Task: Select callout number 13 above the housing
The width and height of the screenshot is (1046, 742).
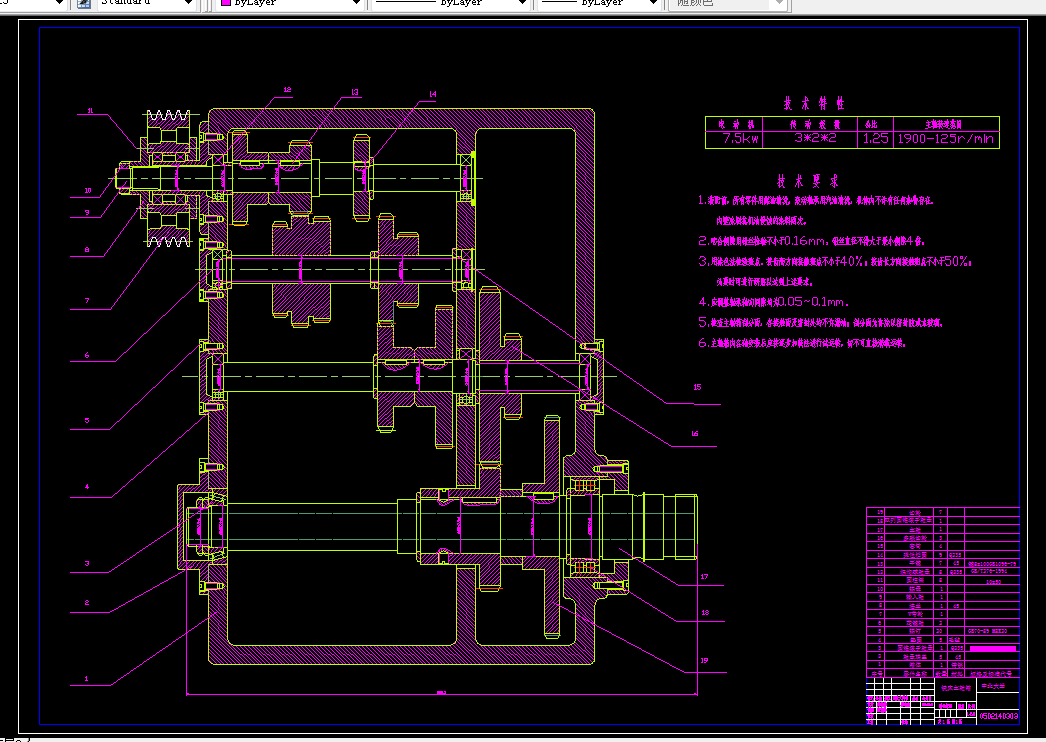Action: pyautogui.click(x=355, y=92)
